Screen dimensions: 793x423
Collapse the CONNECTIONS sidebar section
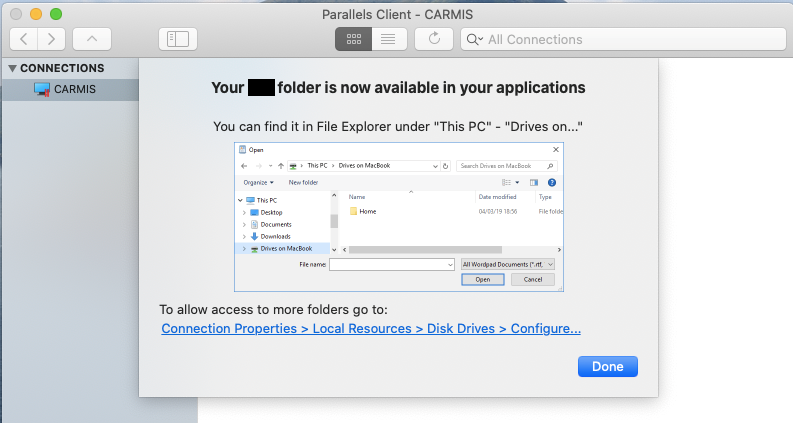tap(13, 68)
